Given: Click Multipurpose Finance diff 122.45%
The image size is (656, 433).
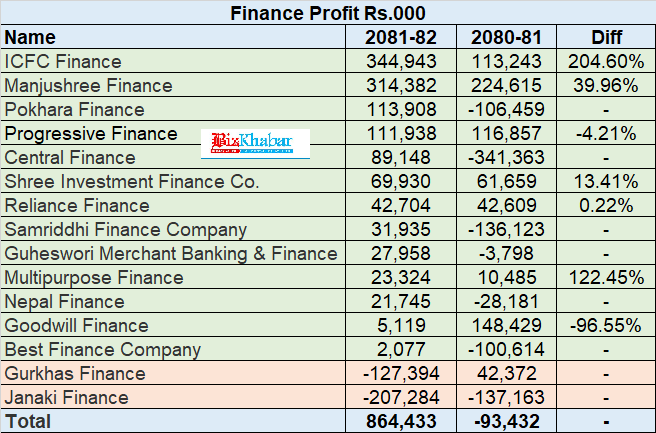Looking at the screenshot, I should pos(606,277).
